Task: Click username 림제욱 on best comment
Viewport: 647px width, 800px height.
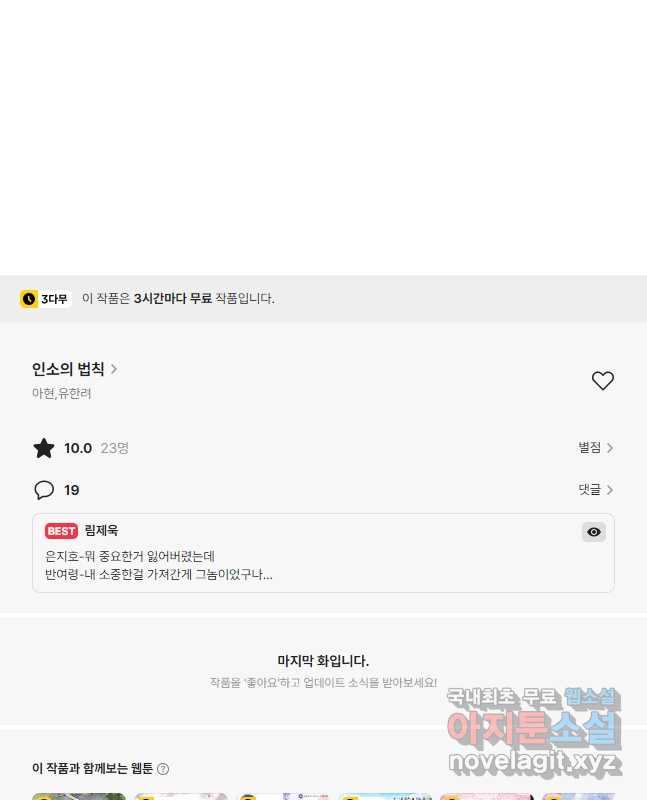Action: coord(101,531)
